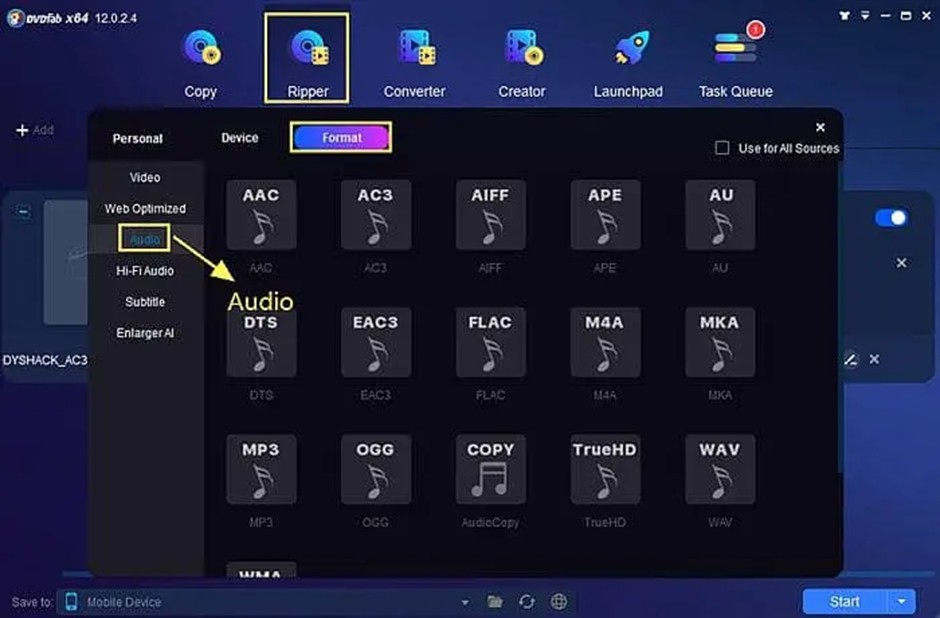
Task: Check Use for All Sources
Action: click(722, 147)
